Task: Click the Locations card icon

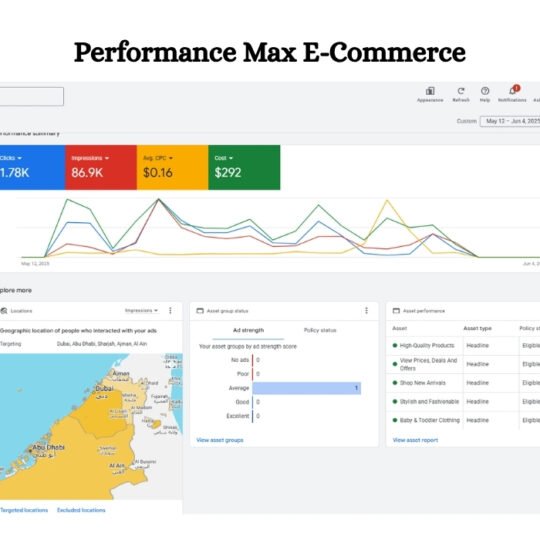Action: pos(4,311)
